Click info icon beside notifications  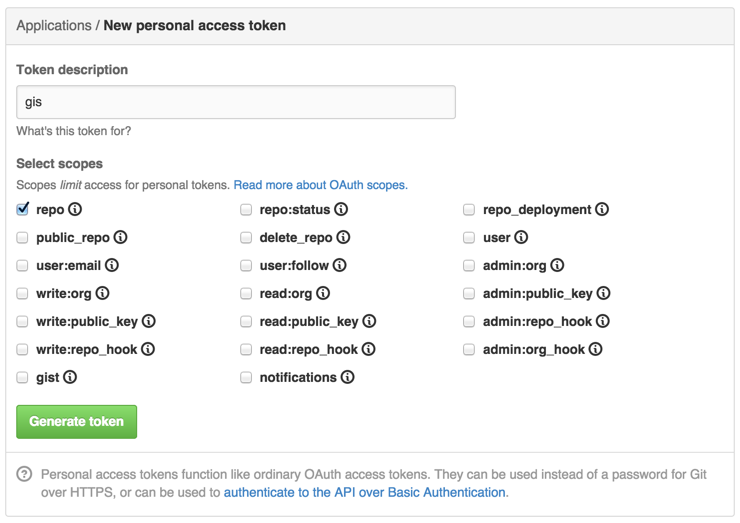coord(347,378)
